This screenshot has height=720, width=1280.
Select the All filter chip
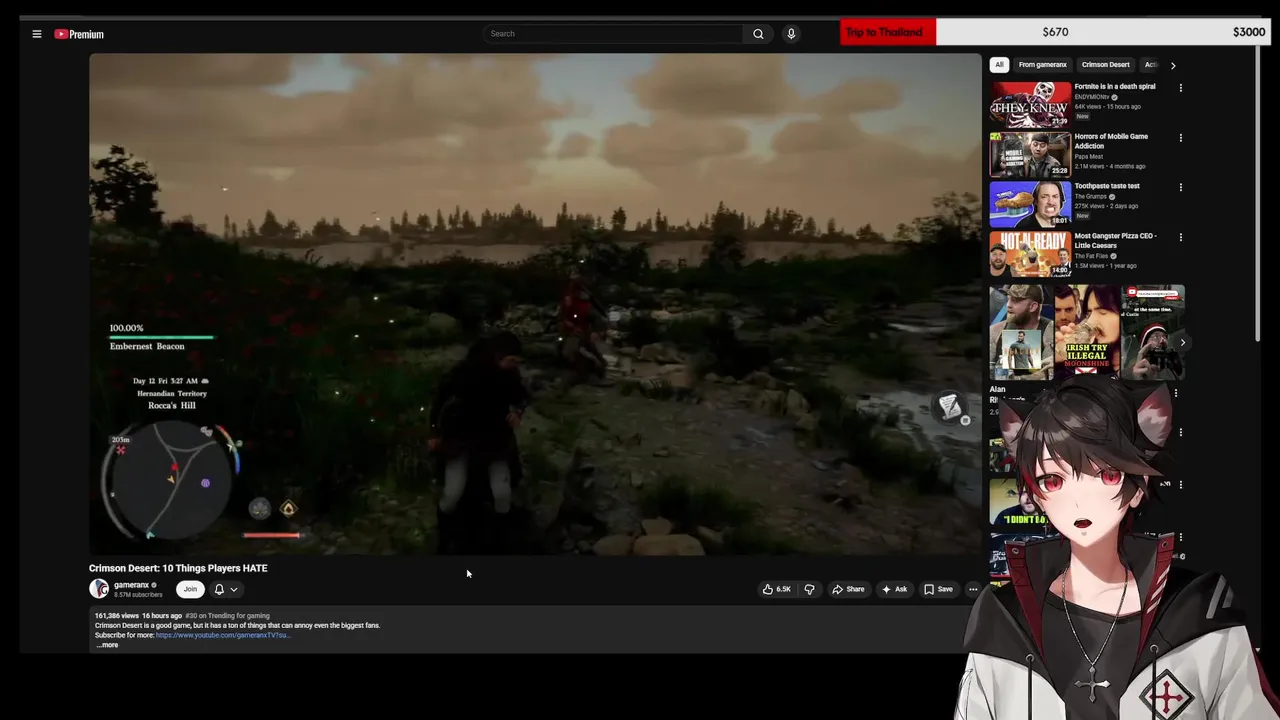click(x=999, y=65)
